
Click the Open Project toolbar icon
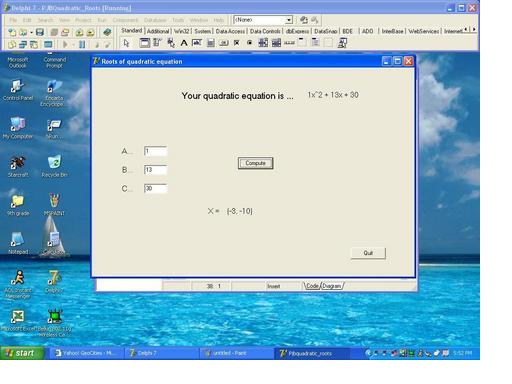pos(65,32)
